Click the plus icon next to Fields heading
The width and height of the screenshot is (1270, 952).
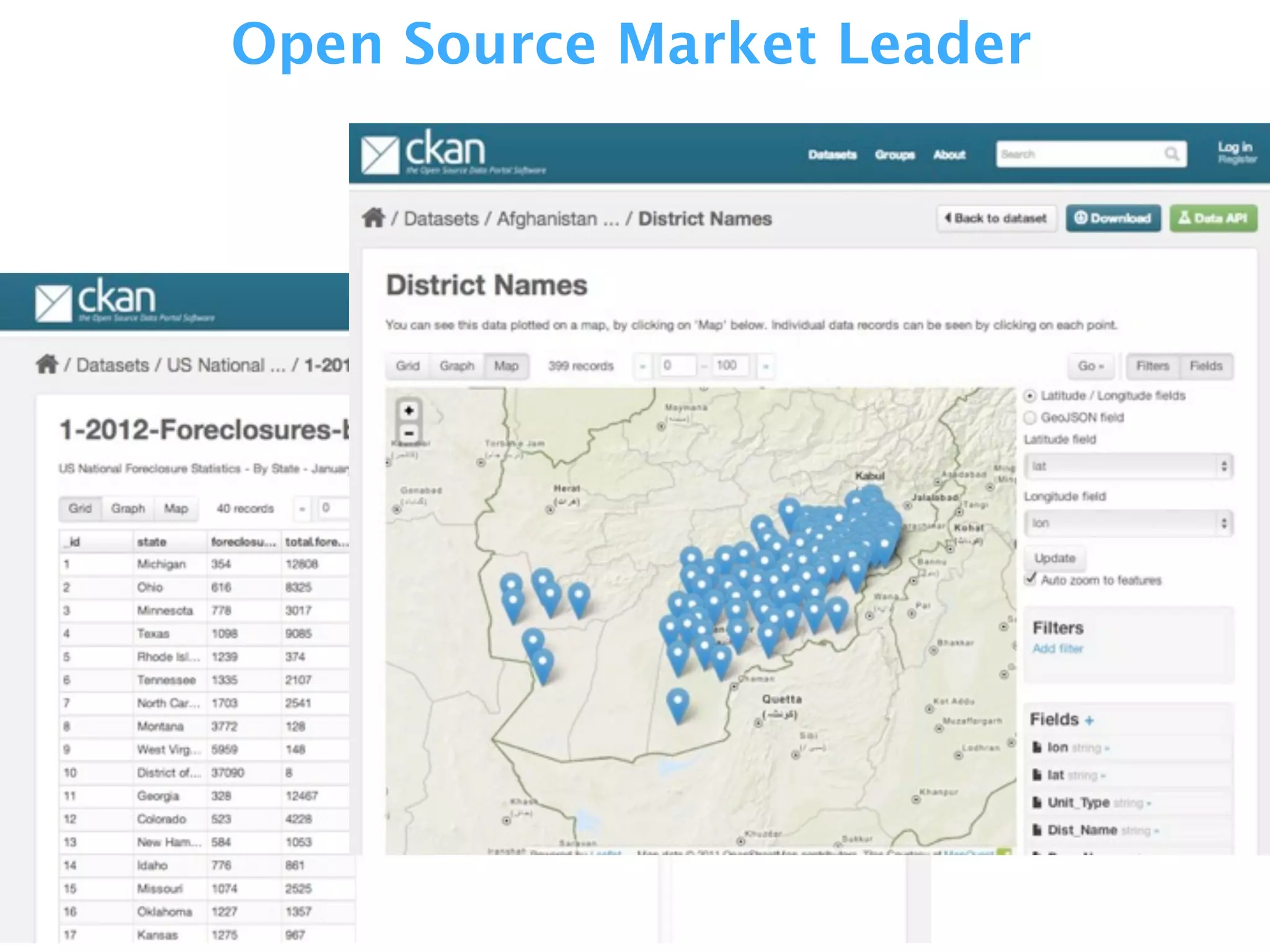pyautogui.click(x=1090, y=720)
